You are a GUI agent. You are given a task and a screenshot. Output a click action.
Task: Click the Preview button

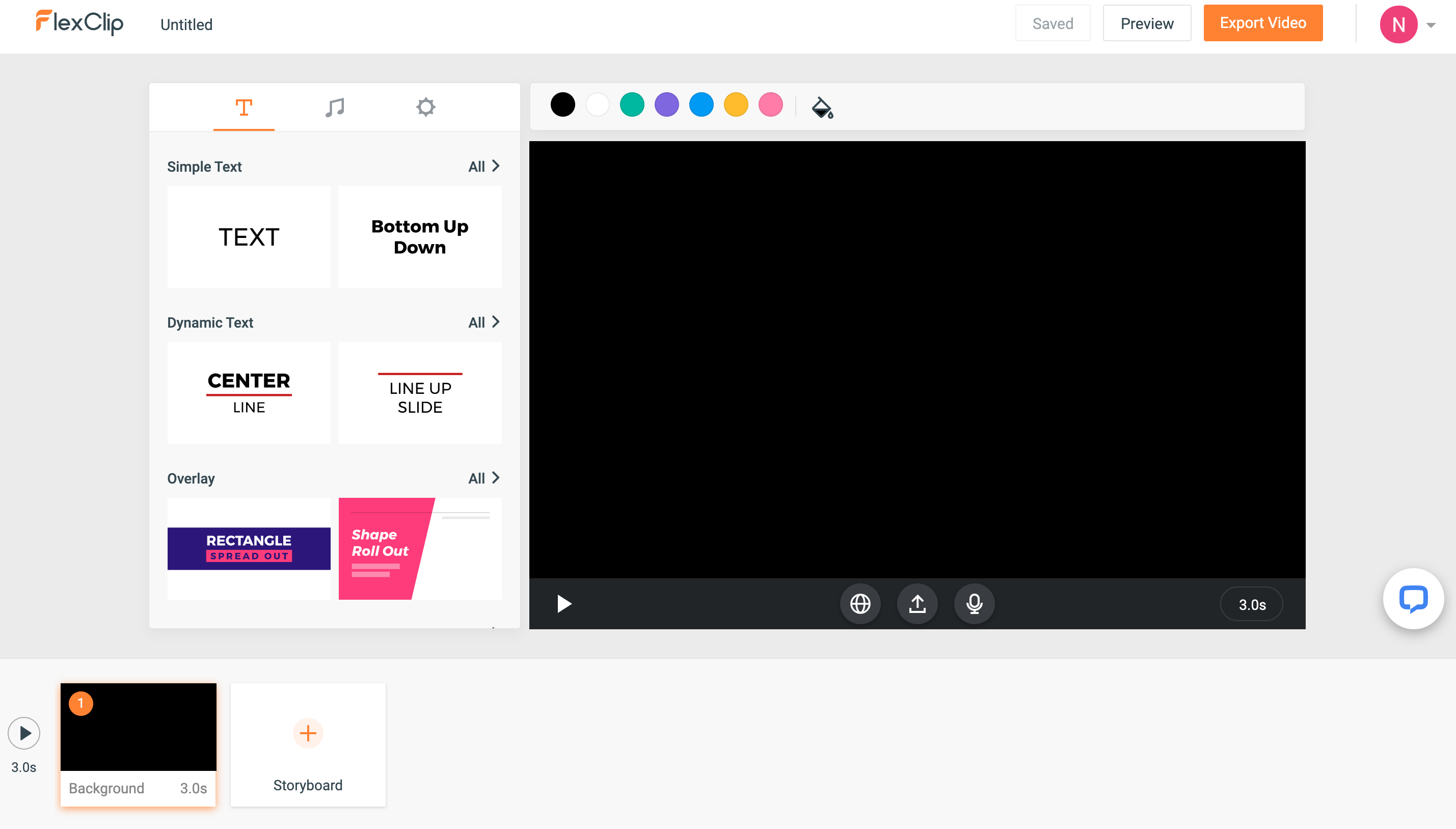point(1147,23)
